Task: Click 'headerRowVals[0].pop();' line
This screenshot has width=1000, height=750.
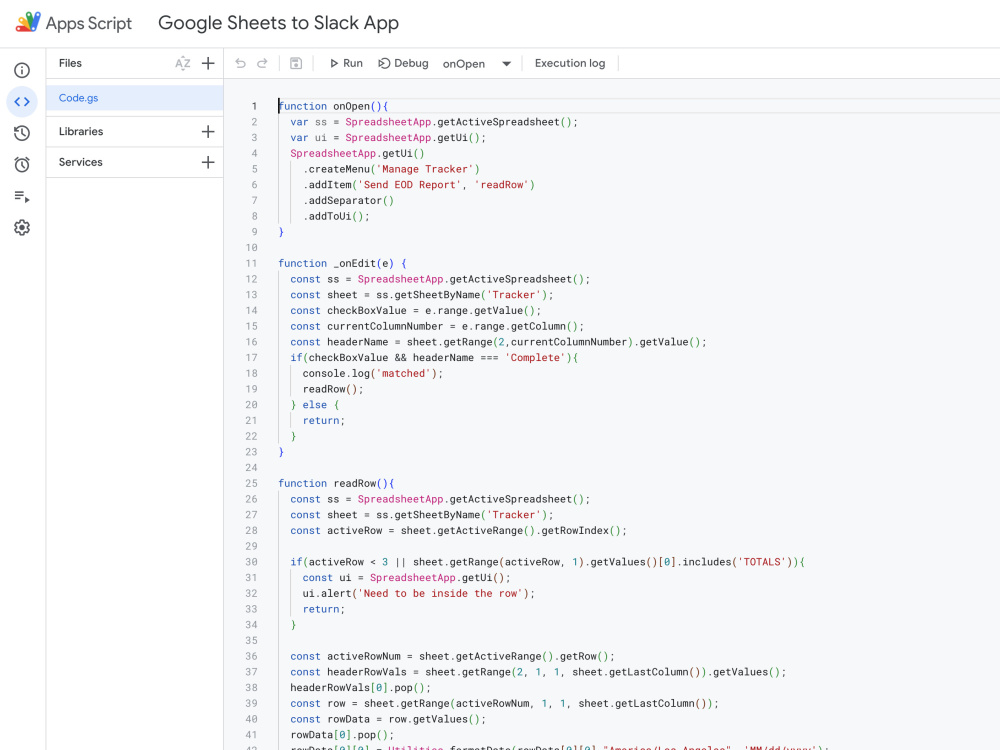Action: click(x=360, y=688)
